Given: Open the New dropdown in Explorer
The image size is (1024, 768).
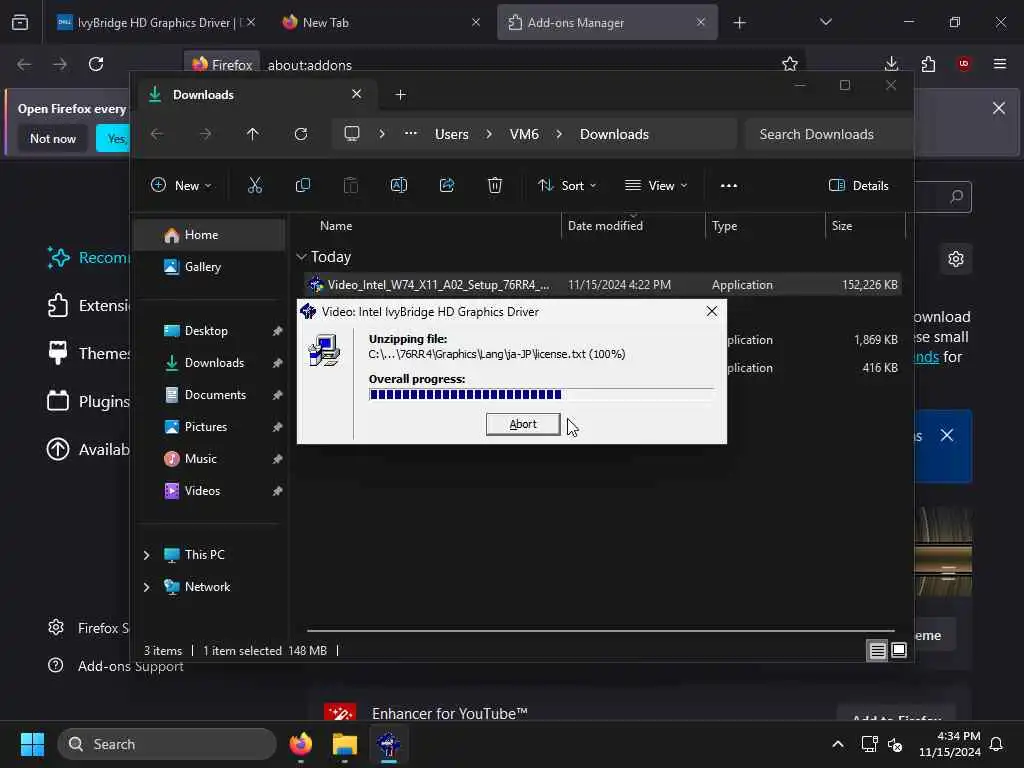Looking at the screenshot, I should (x=181, y=185).
